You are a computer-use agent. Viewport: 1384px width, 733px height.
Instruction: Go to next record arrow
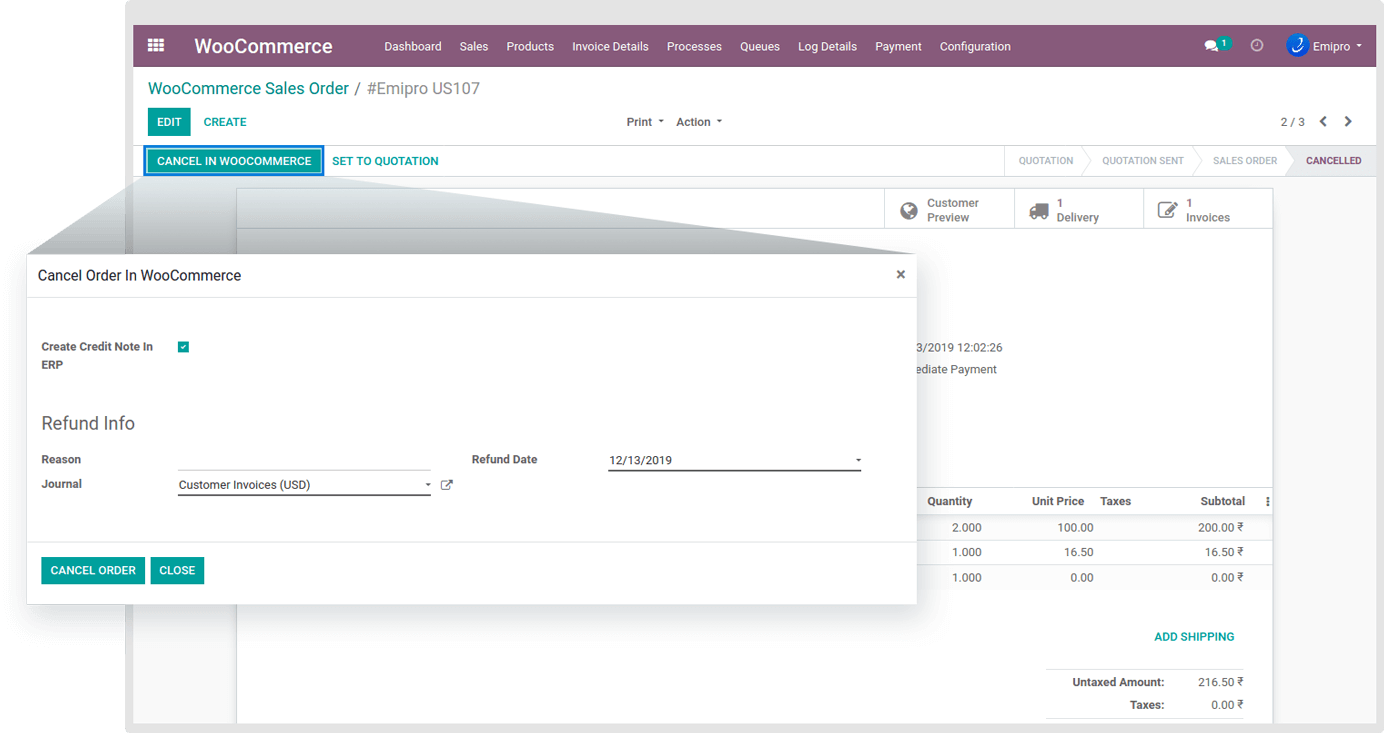(x=1348, y=122)
